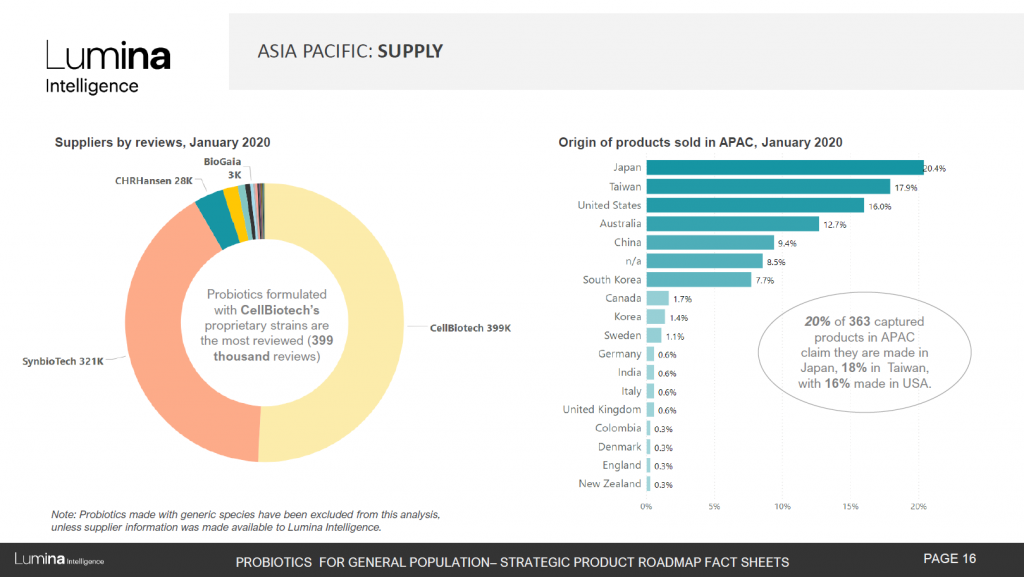Click the "SynbioTech 321K" donut label

63,361
